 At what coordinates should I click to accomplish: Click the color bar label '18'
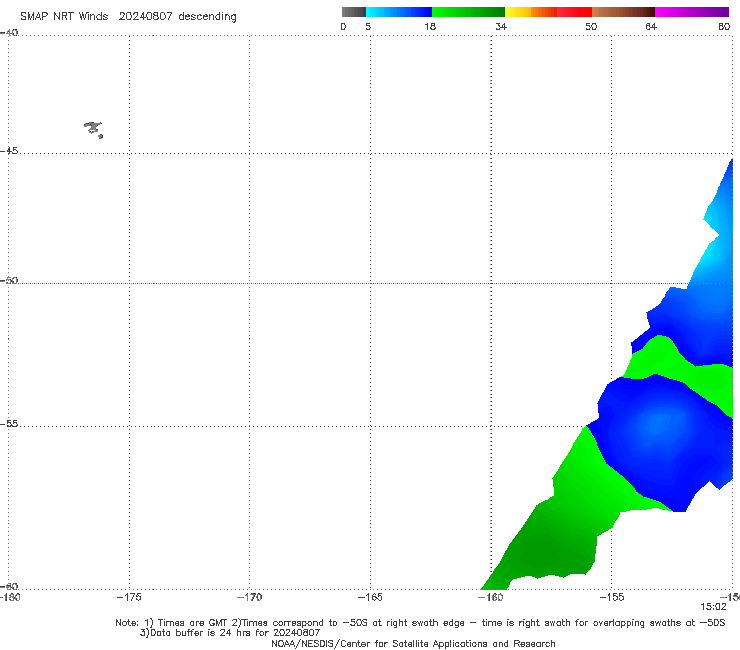pyautogui.click(x=430, y=26)
